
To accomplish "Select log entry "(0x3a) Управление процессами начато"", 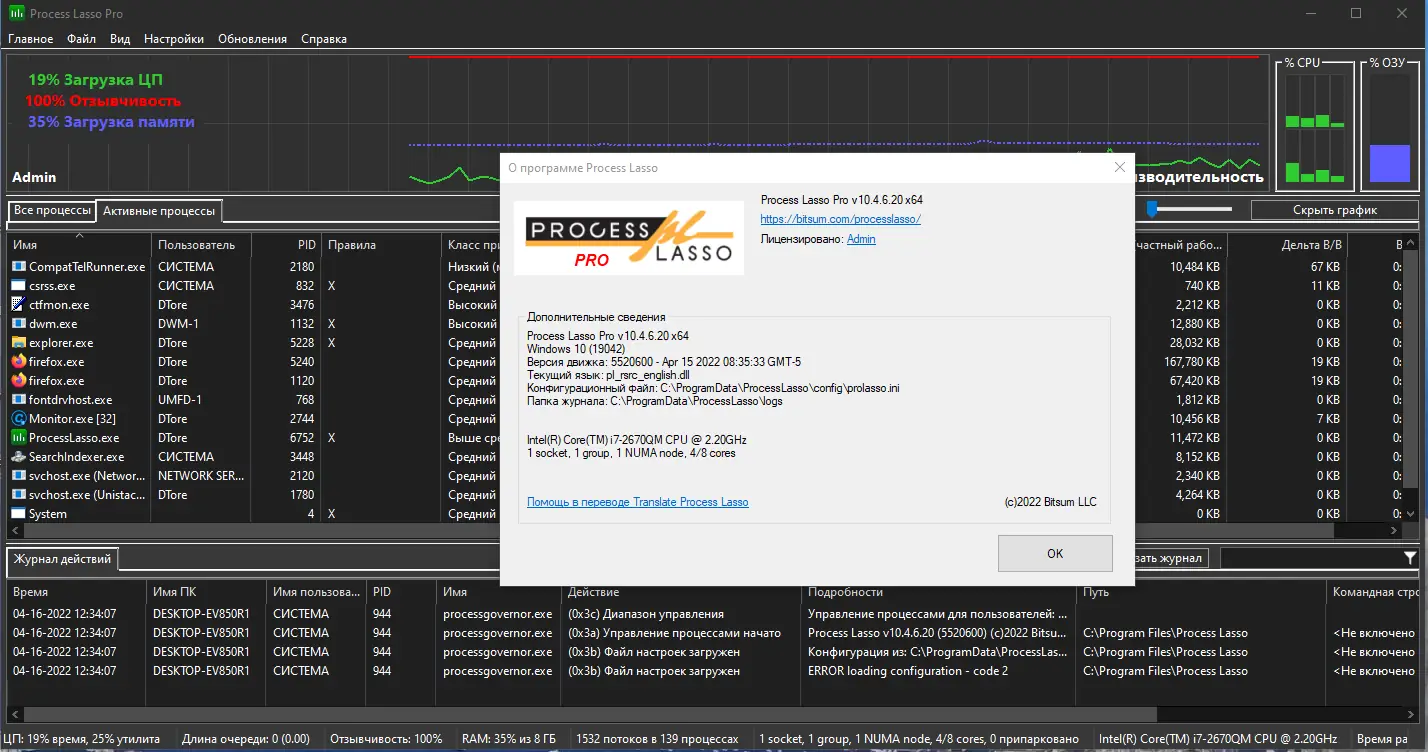I will (x=674, y=633).
